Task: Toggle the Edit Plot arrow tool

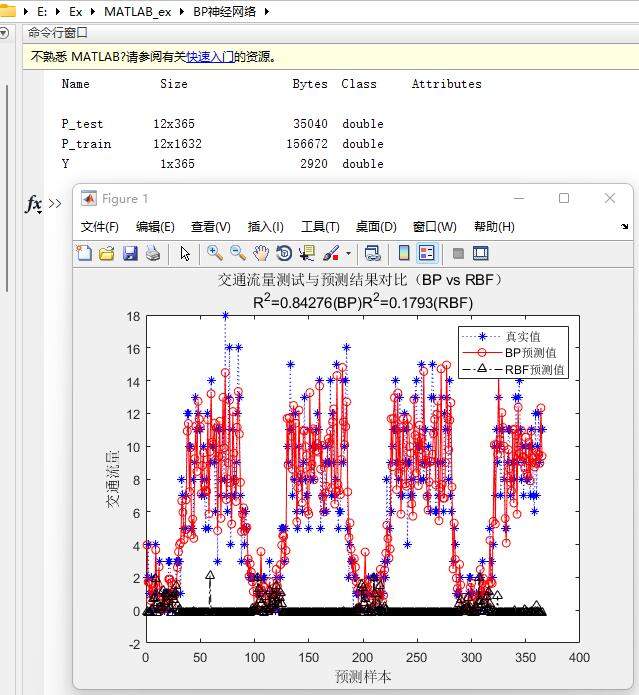Action: 185,254
